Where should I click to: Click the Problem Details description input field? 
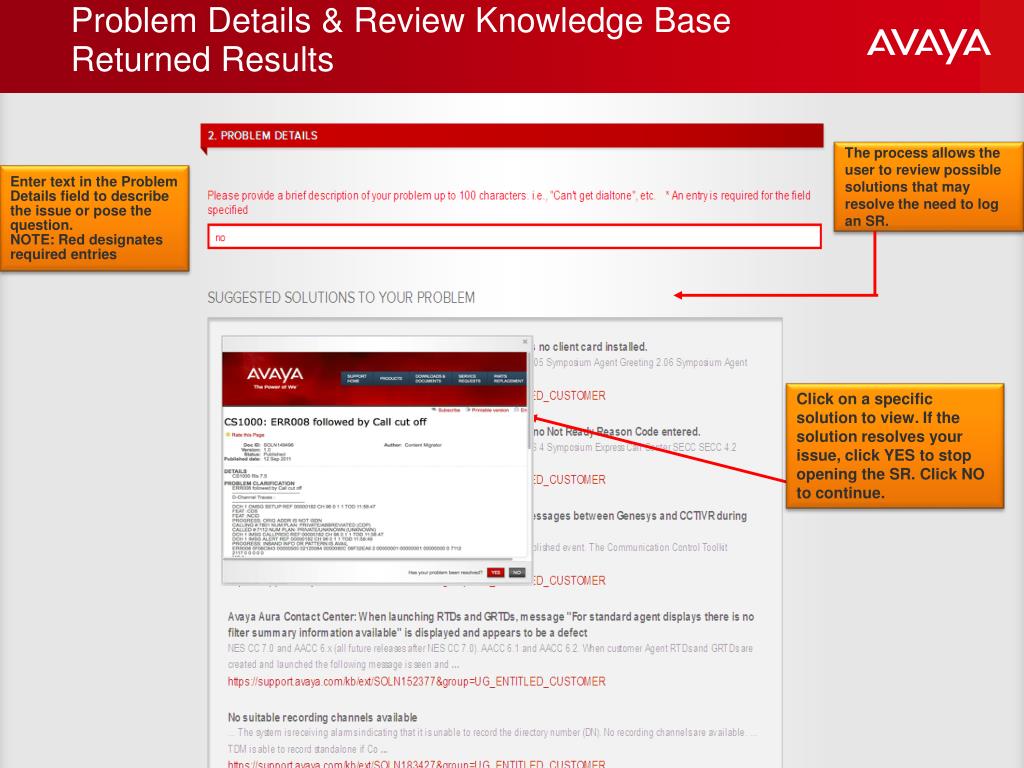514,236
